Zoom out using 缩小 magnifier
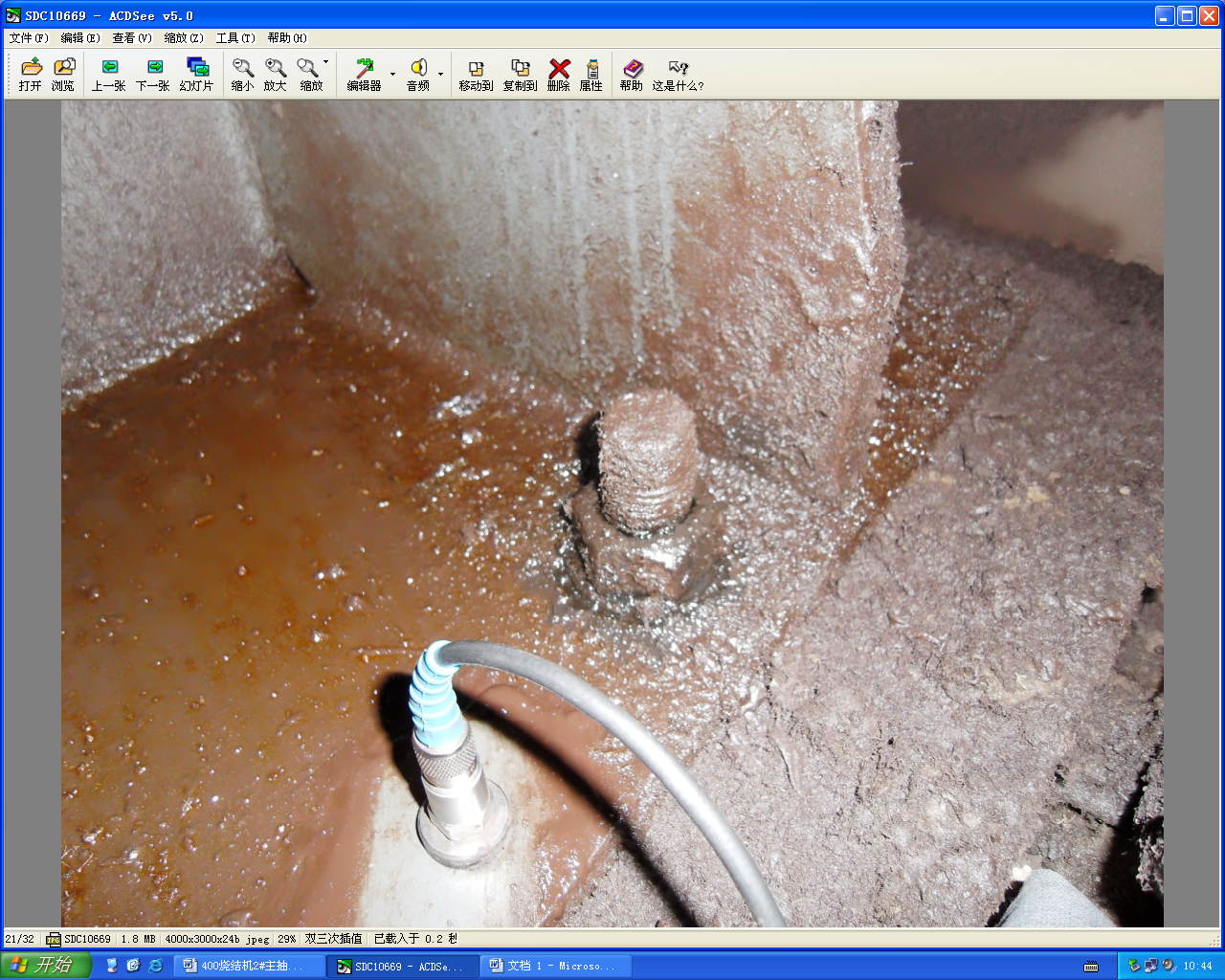The width and height of the screenshot is (1225, 980). tap(243, 75)
